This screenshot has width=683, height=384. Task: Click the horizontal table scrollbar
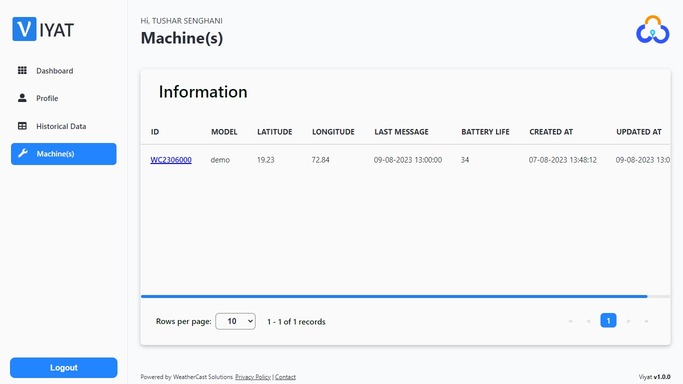394,296
